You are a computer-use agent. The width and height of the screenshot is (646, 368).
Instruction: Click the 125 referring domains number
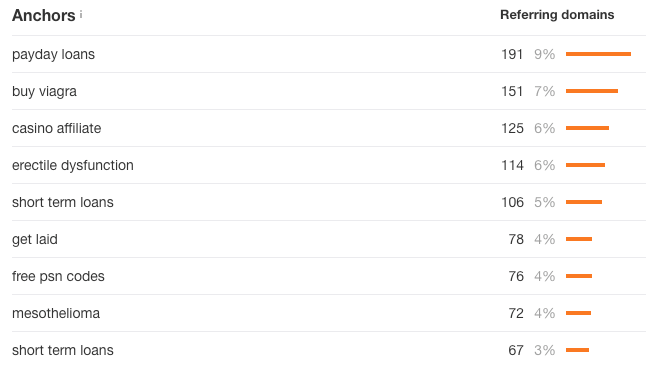[513, 128]
